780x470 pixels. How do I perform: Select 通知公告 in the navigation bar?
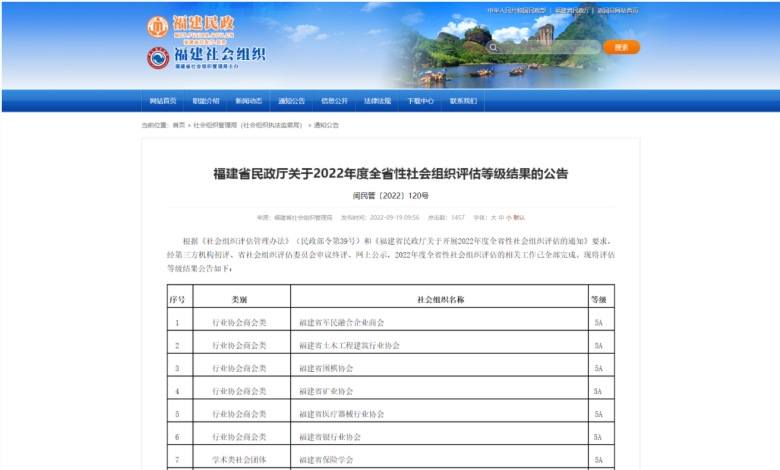click(292, 101)
